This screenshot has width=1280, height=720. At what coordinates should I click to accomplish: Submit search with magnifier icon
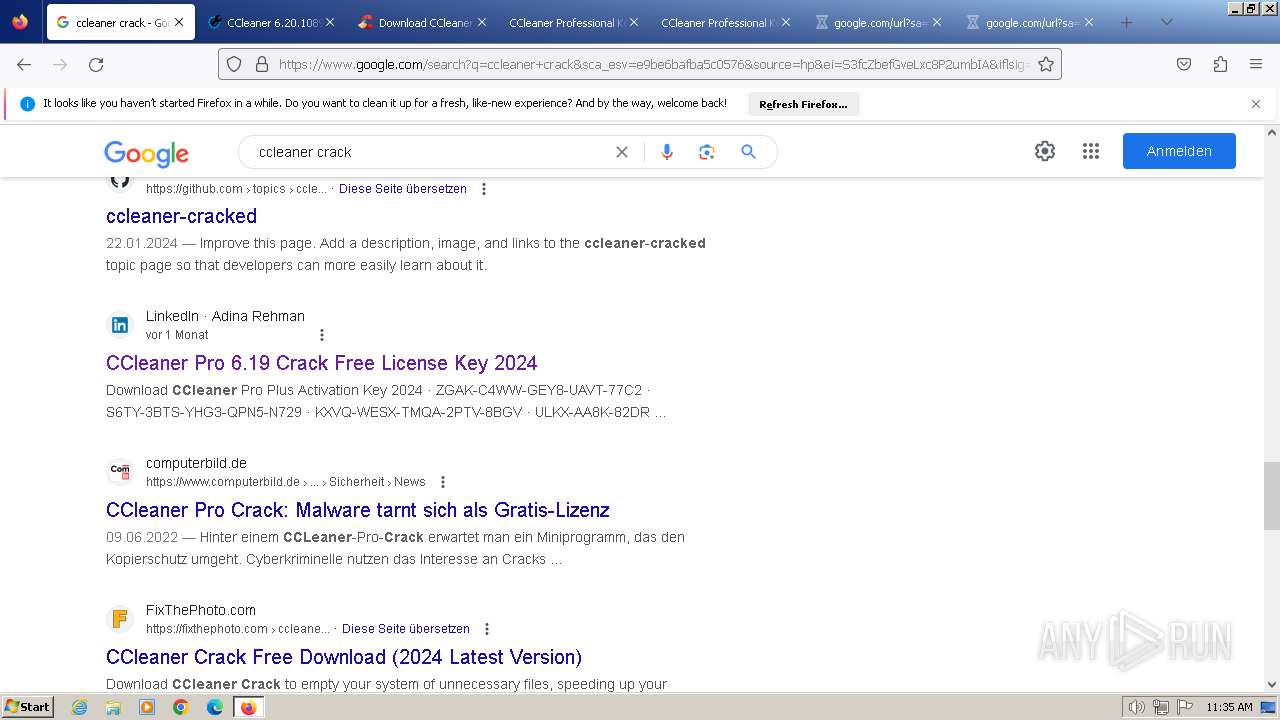[748, 152]
